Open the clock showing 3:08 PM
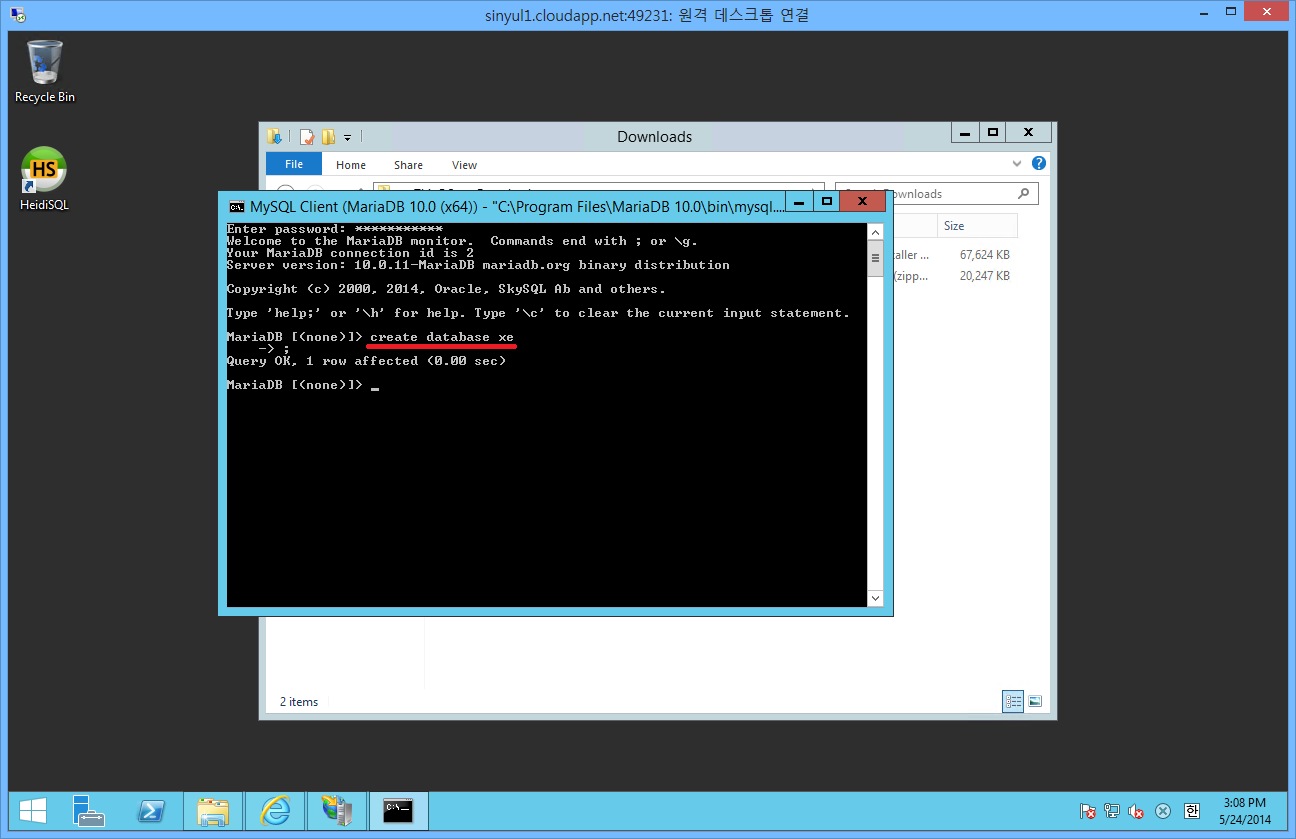Viewport: 1296px width, 839px height. 1245,811
